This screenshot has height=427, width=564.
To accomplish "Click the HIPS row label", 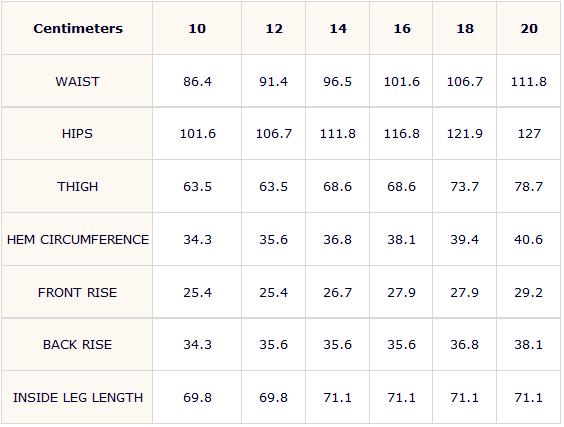I will coord(77,134).
